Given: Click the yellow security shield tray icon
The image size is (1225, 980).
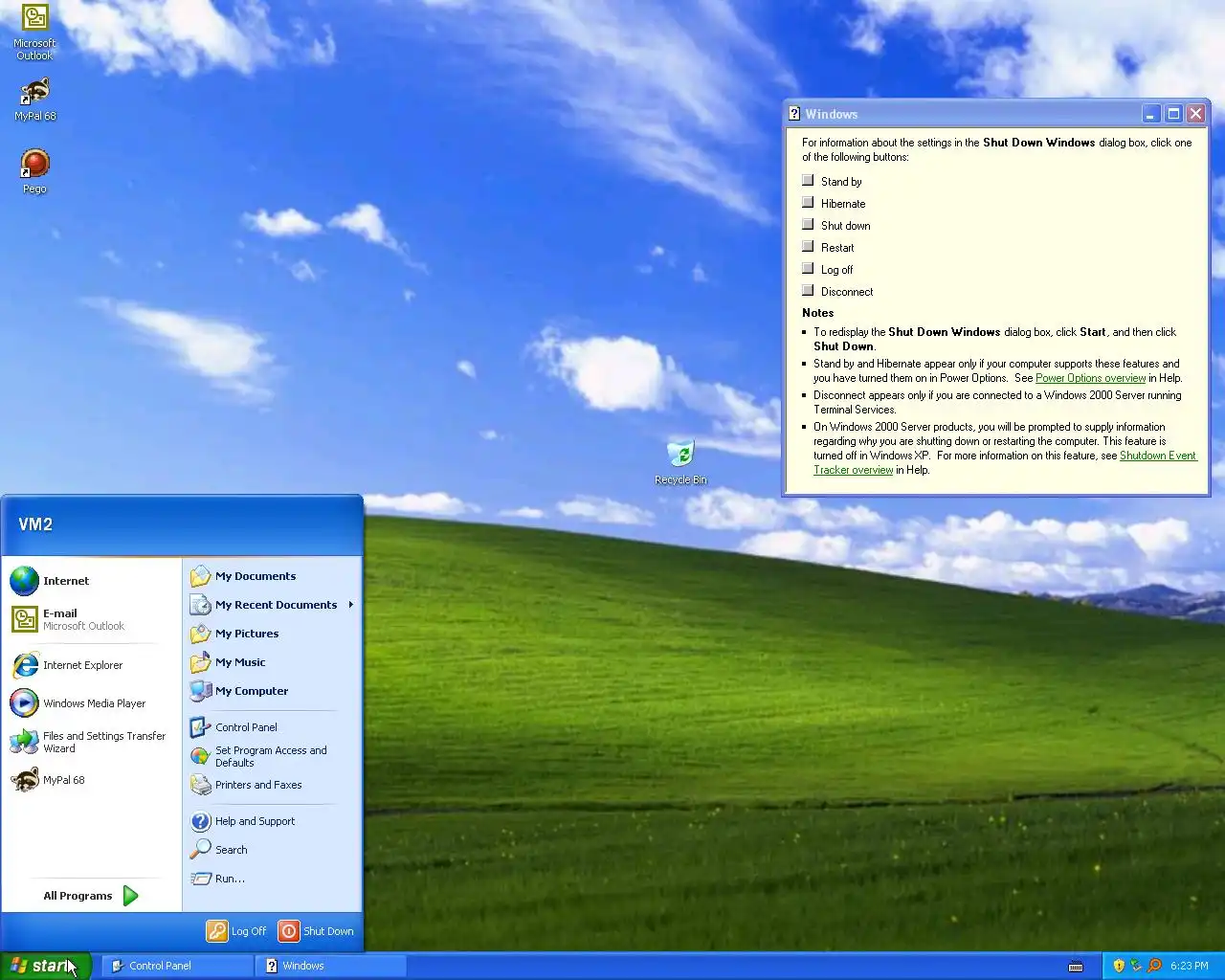Looking at the screenshot, I should [x=1119, y=966].
